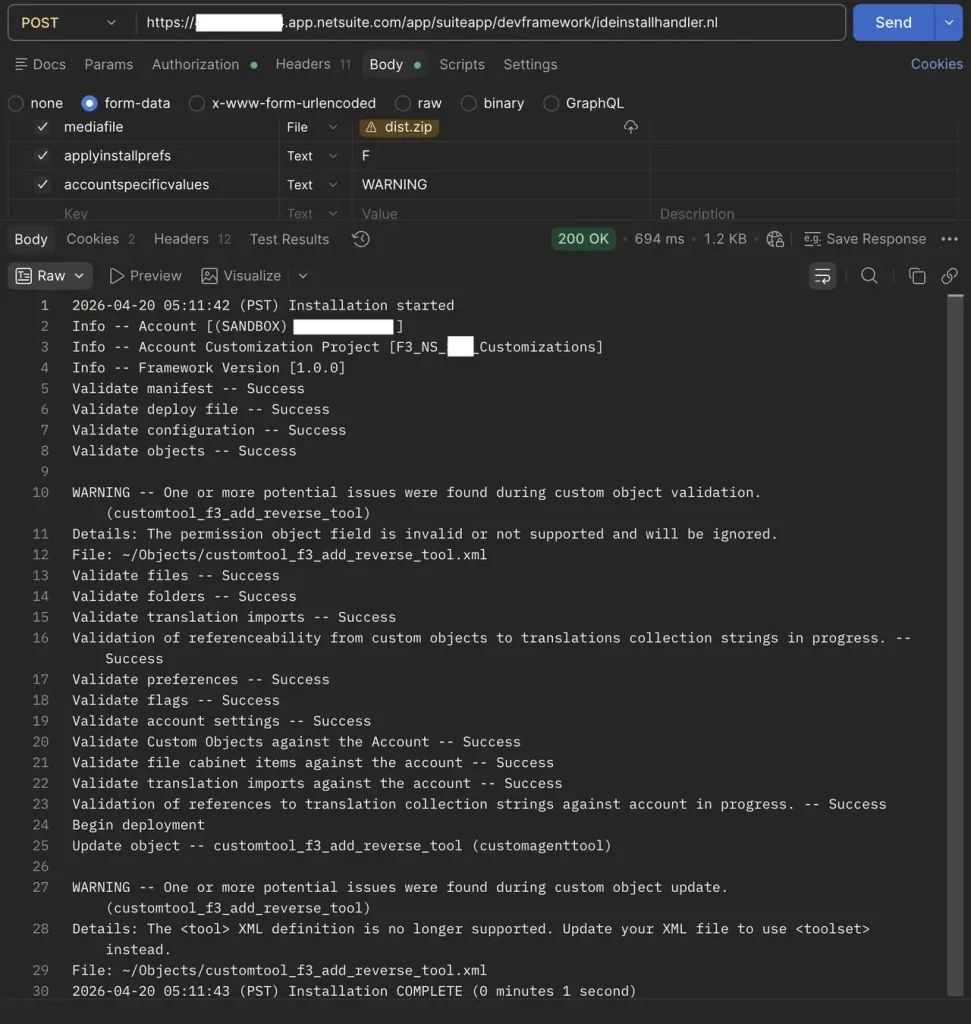Click the response pane vertical scrollbar
This screenshot has width=971, height=1024.
[x=955, y=645]
